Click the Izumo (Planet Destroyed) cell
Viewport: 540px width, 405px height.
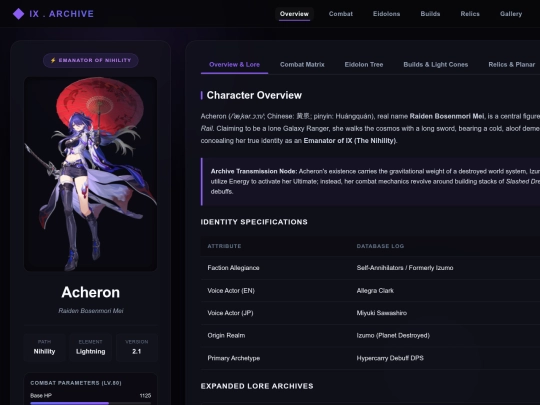393,335
